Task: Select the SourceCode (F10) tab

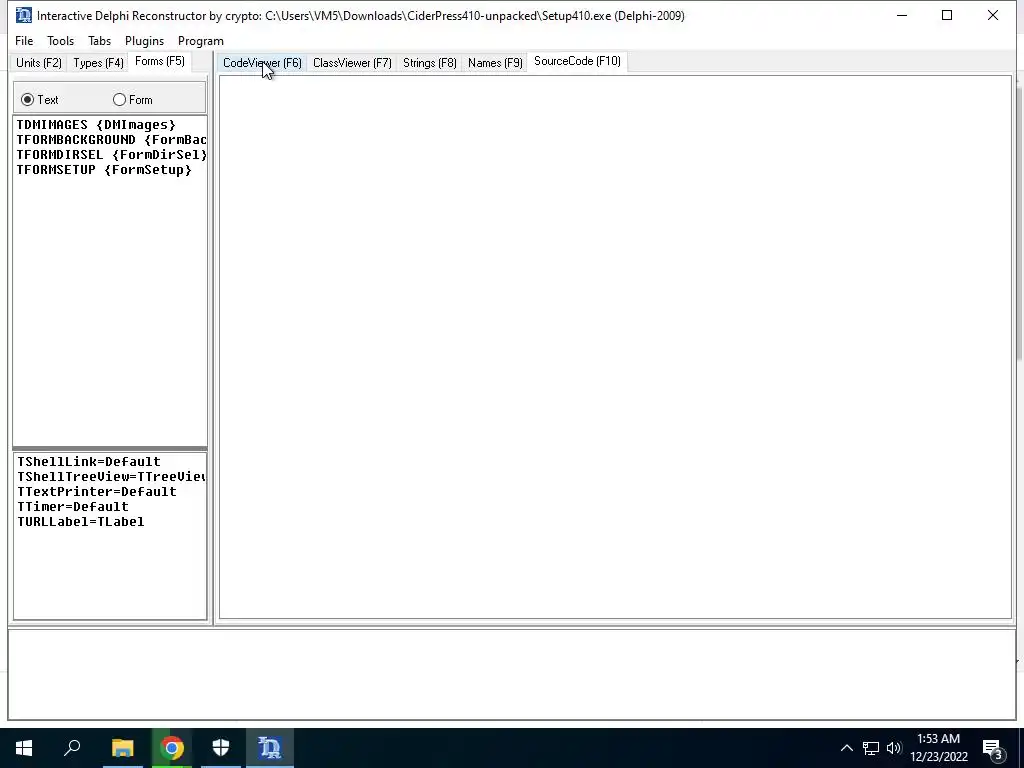Action: click(577, 61)
